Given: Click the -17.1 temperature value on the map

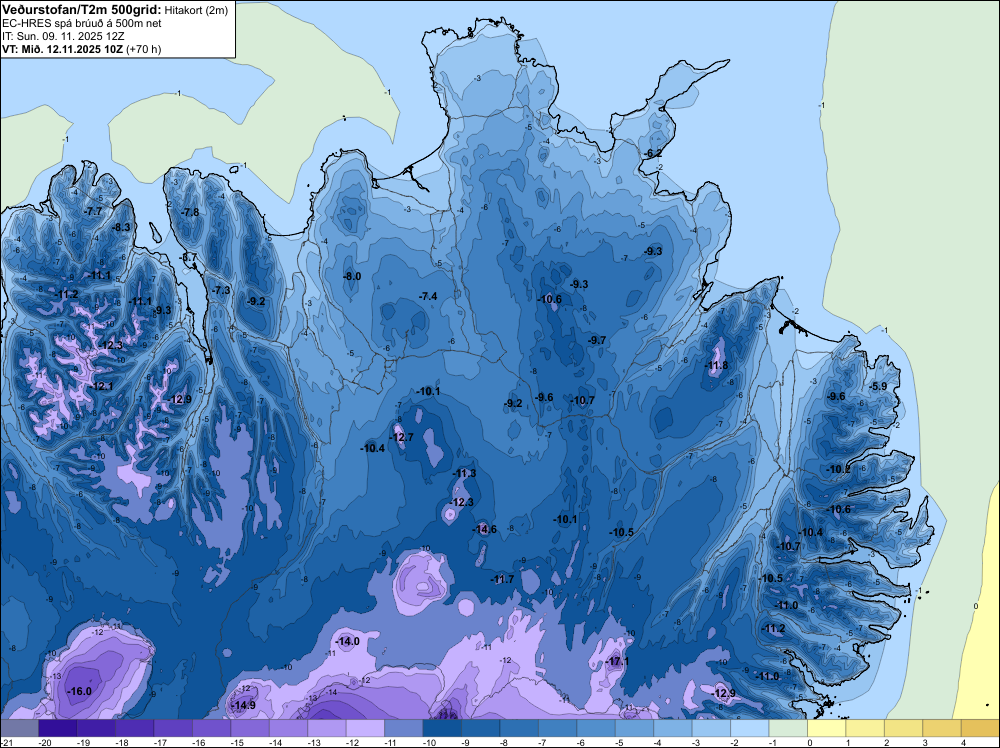Looking at the screenshot, I should coord(617,661).
